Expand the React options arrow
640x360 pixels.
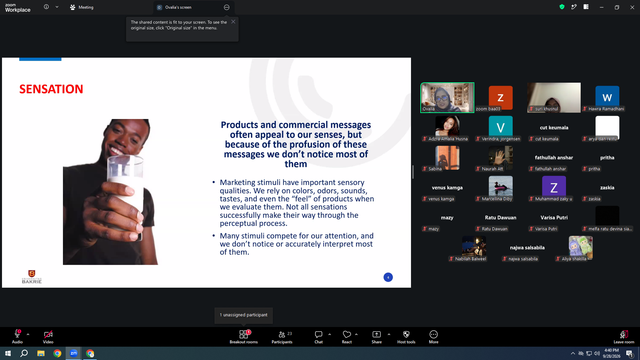[356, 334]
